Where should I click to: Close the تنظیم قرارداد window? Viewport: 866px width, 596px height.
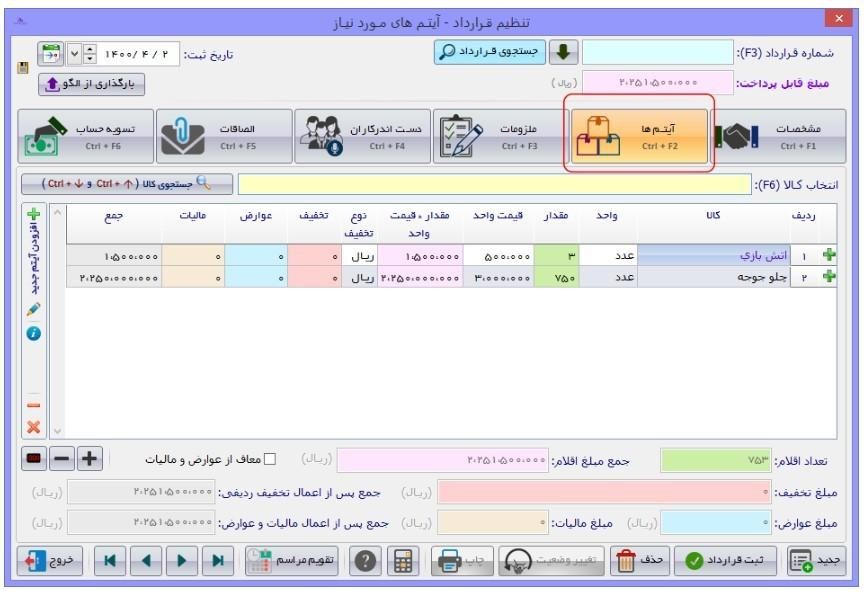(839, 18)
